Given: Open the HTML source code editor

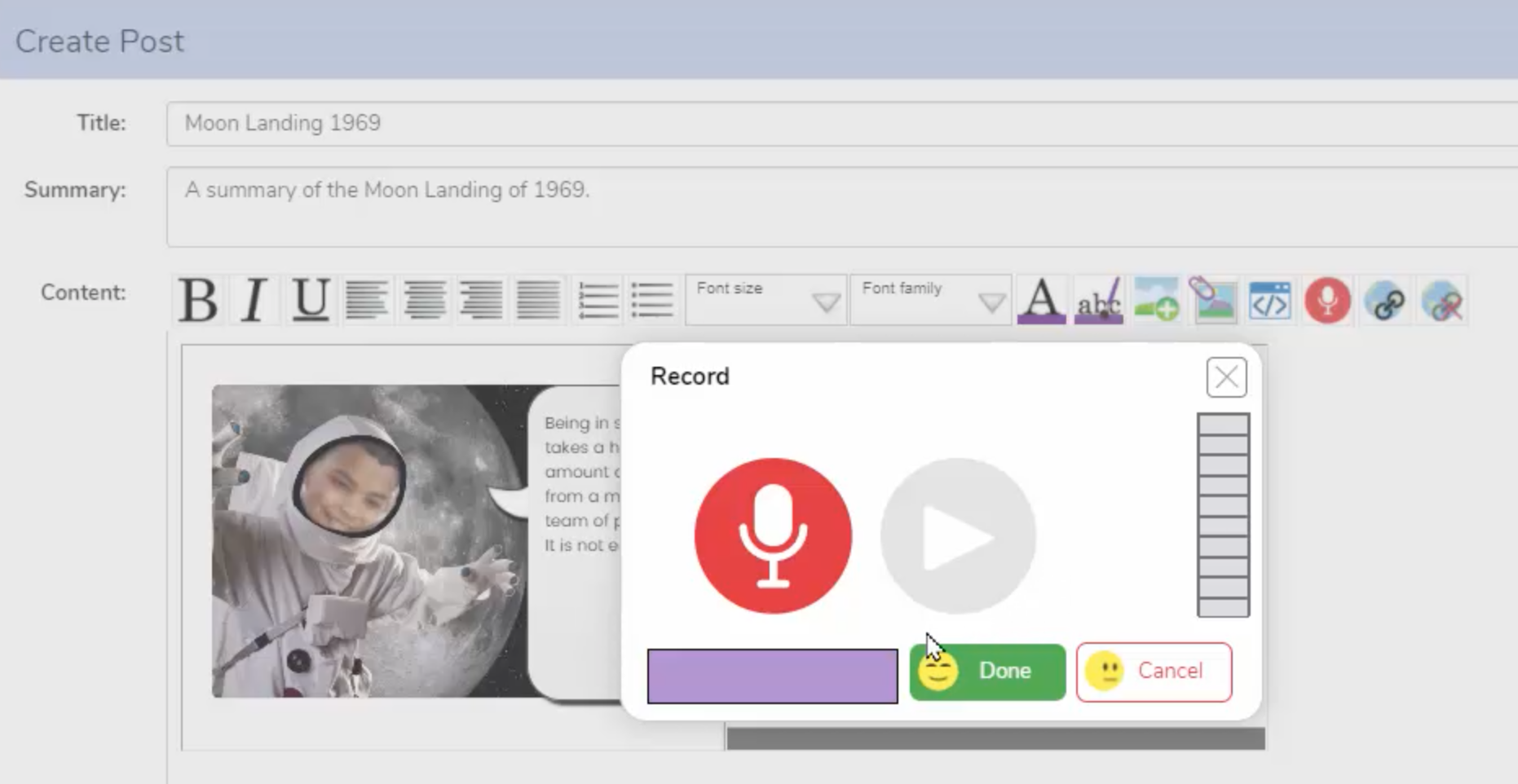Looking at the screenshot, I should click(x=1269, y=301).
